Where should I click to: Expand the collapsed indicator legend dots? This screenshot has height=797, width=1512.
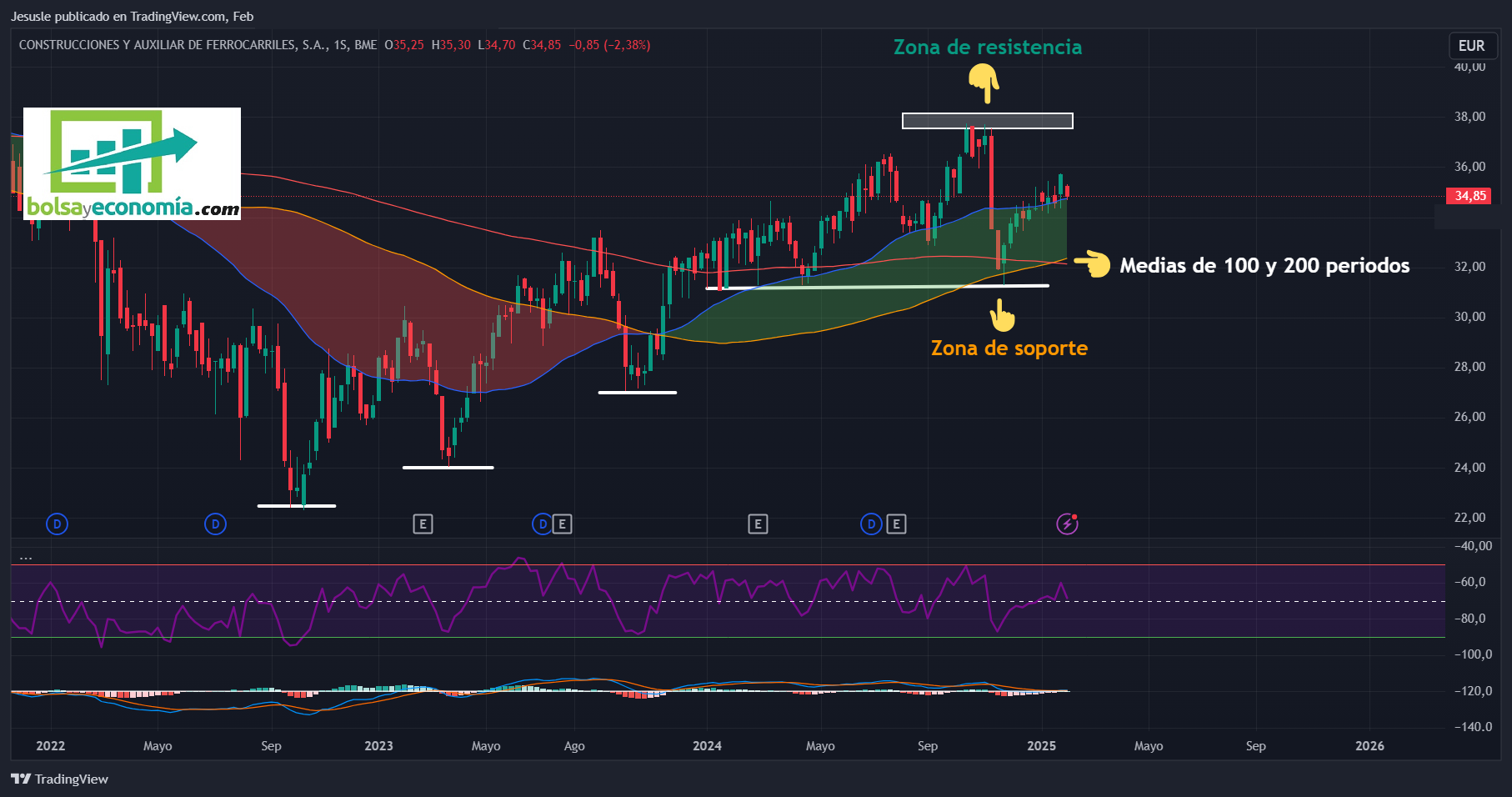click(x=26, y=557)
